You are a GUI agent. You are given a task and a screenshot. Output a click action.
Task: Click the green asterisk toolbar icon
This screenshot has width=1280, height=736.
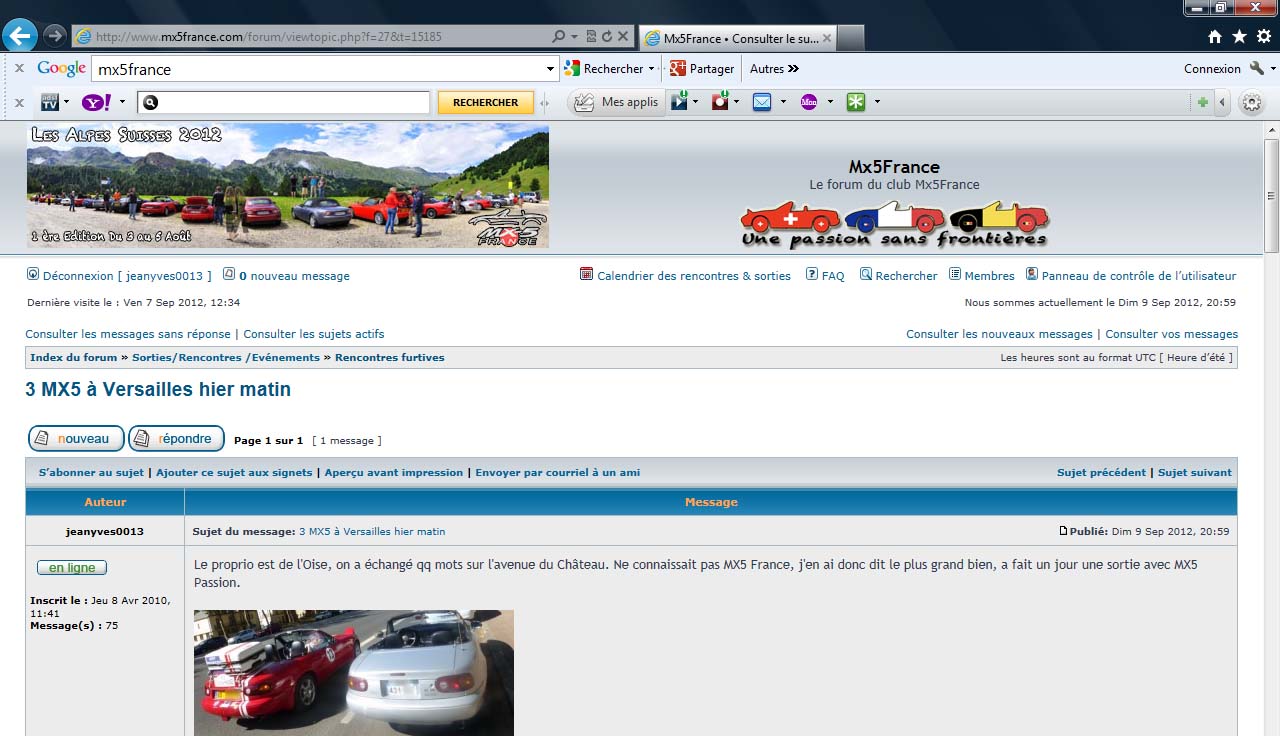(856, 102)
